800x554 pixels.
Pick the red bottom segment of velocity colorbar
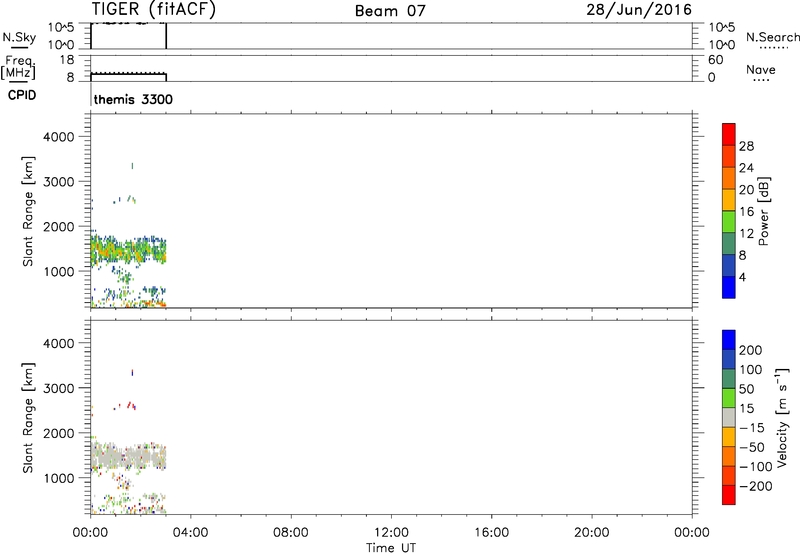729,495
